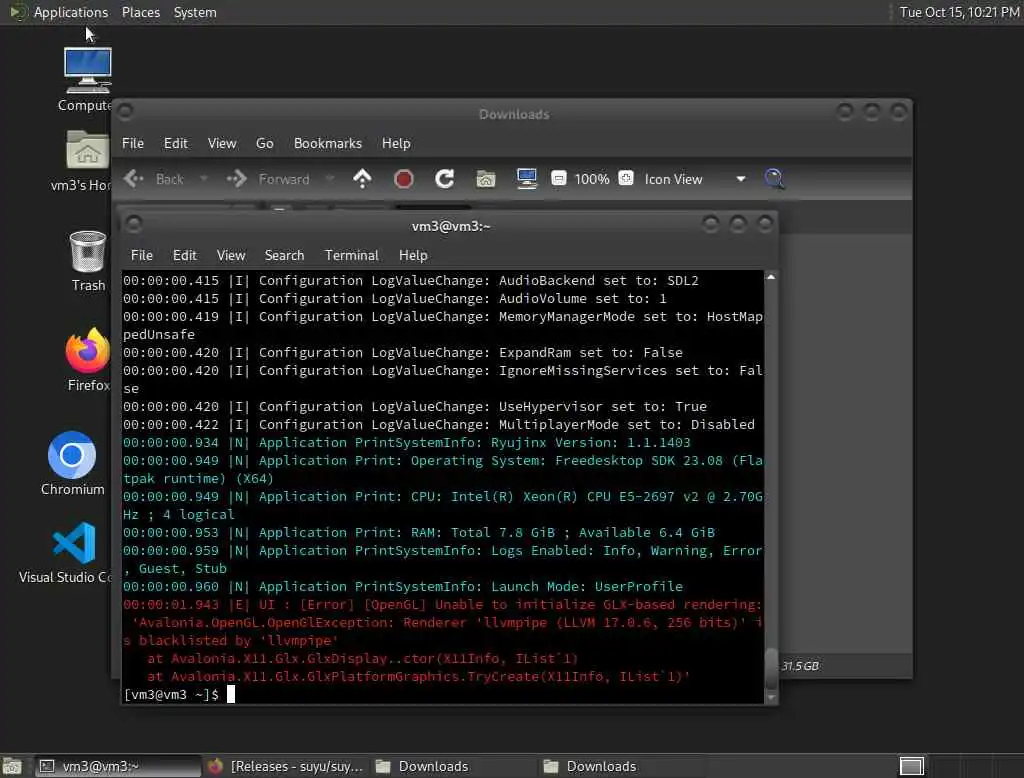Click Forward arrow in file manager
The width and height of the screenshot is (1024, 778).
[236, 178]
